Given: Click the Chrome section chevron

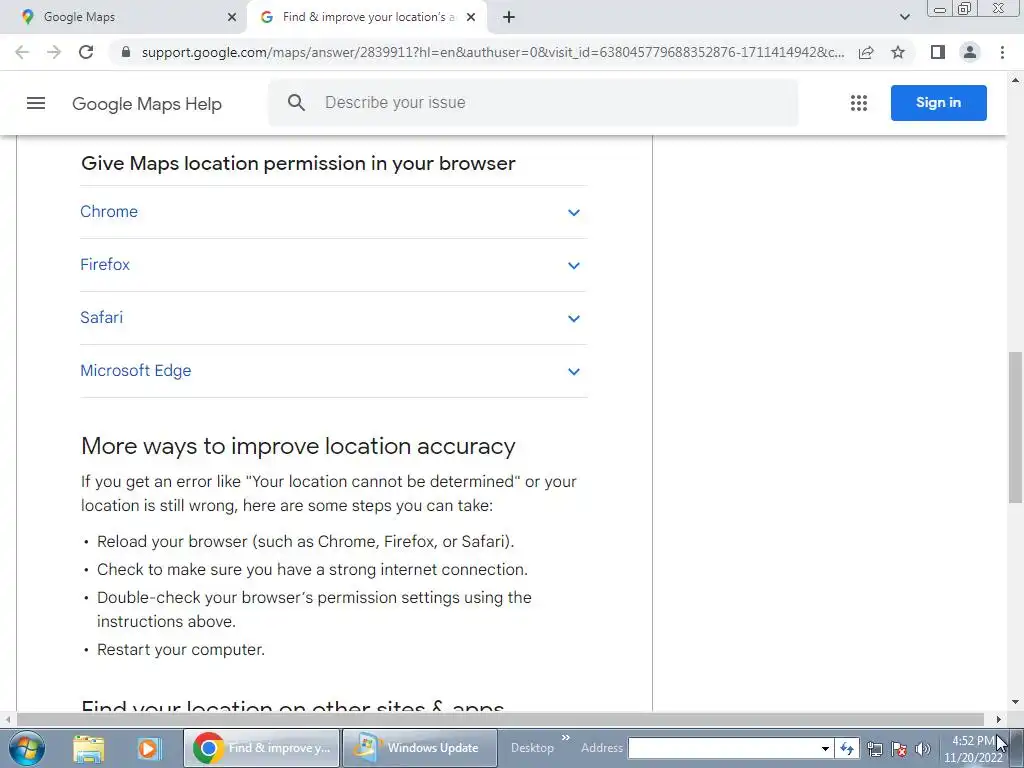Looking at the screenshot, I should point(573,212).
